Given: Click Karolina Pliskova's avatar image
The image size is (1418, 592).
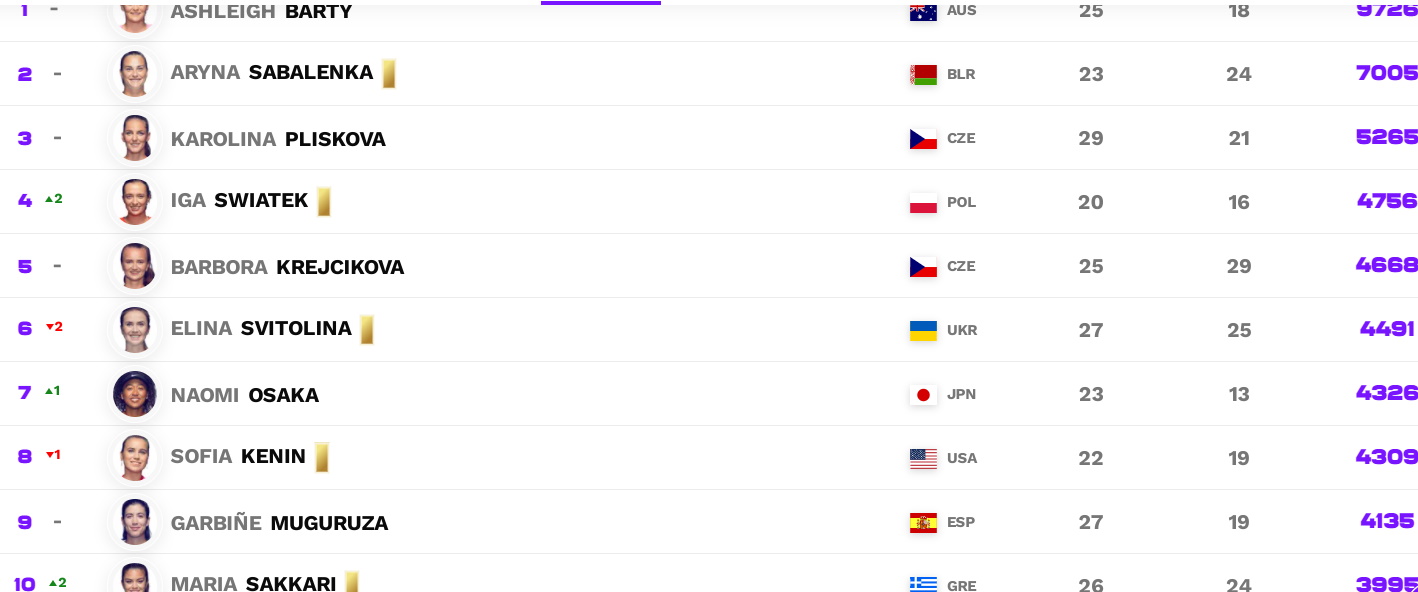Looking at the screenshot, I should 135,138.
